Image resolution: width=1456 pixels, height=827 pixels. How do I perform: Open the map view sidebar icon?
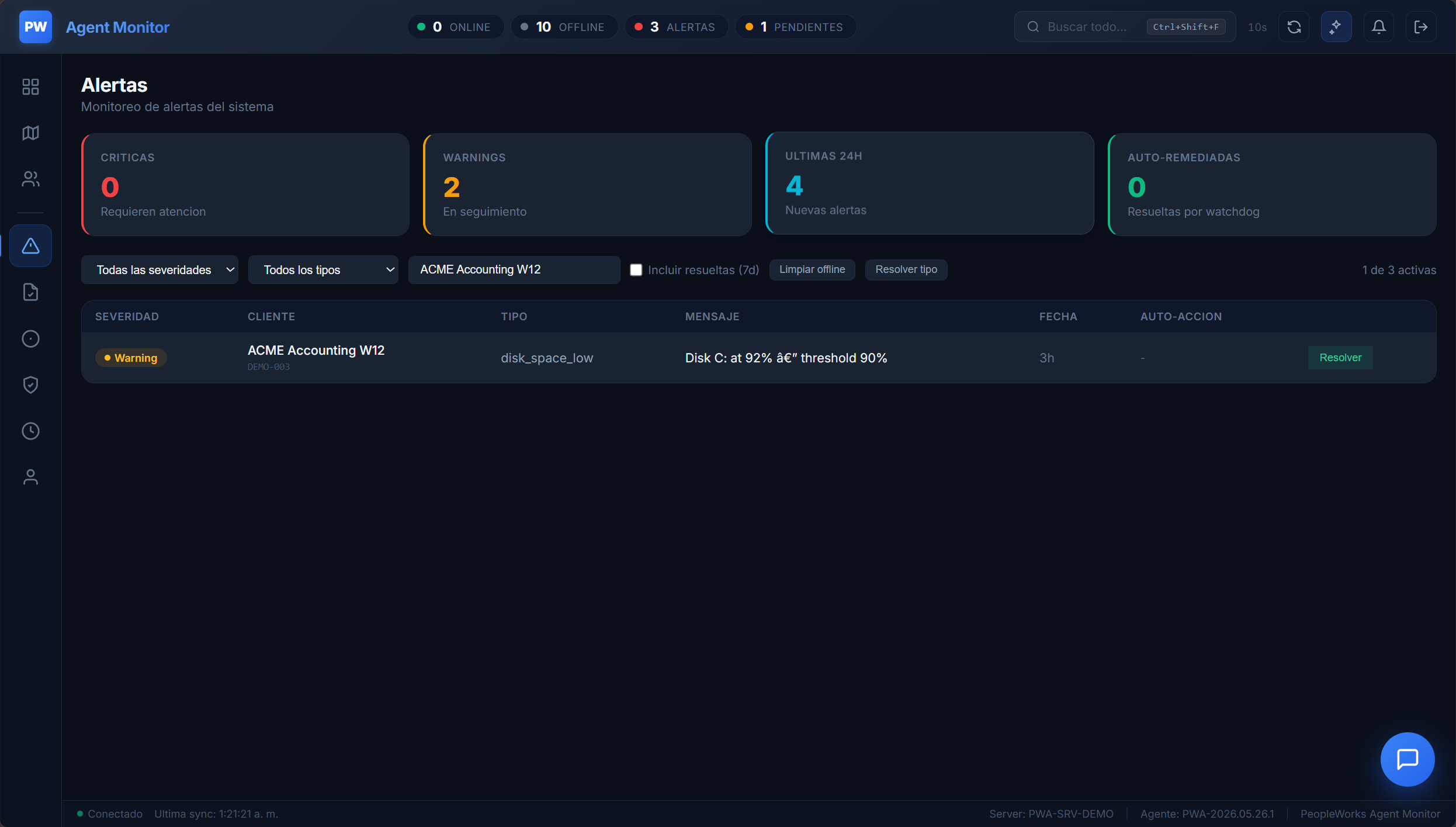(30, 133)
